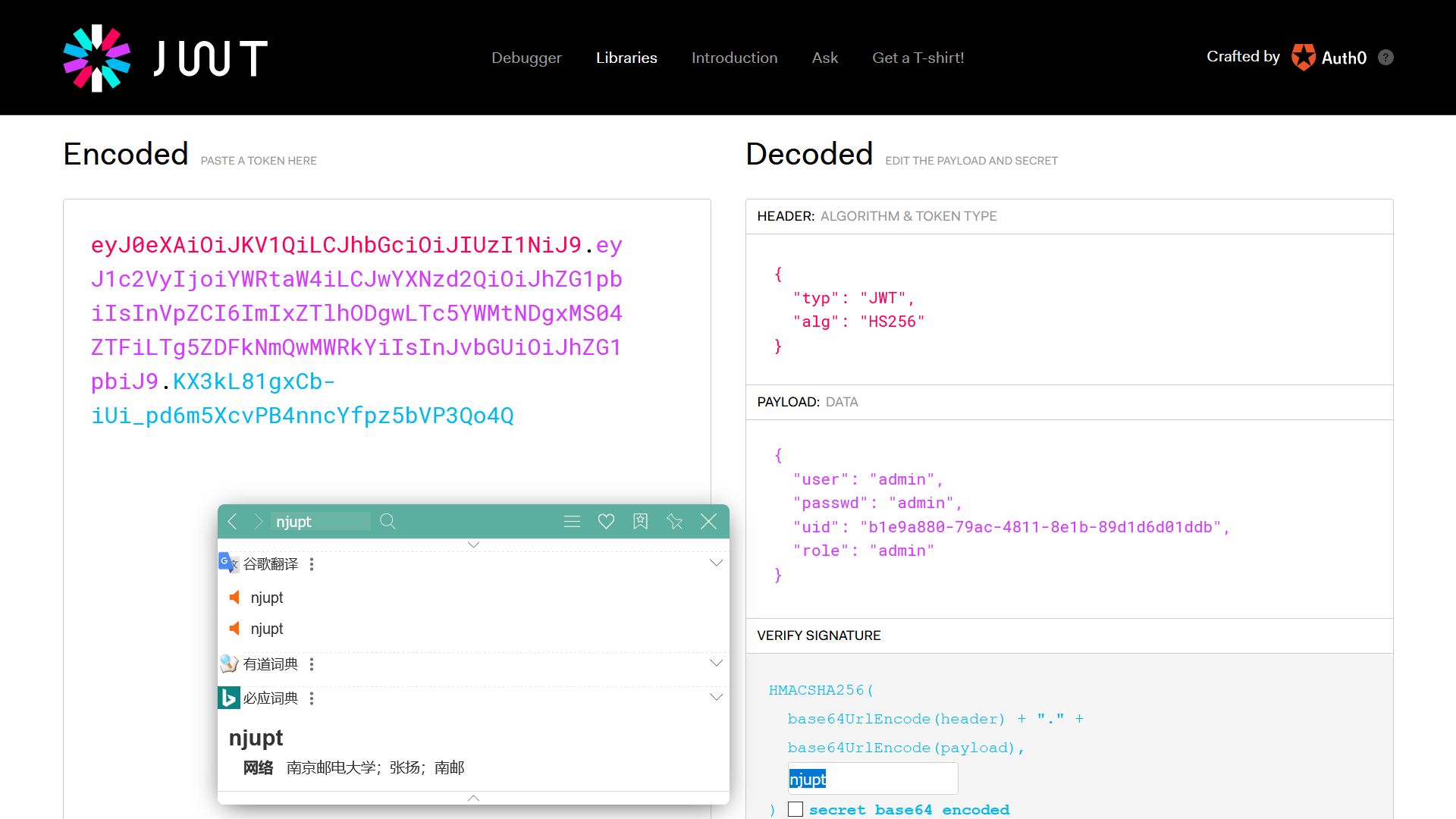Pin the dictionary popup window

674,522
